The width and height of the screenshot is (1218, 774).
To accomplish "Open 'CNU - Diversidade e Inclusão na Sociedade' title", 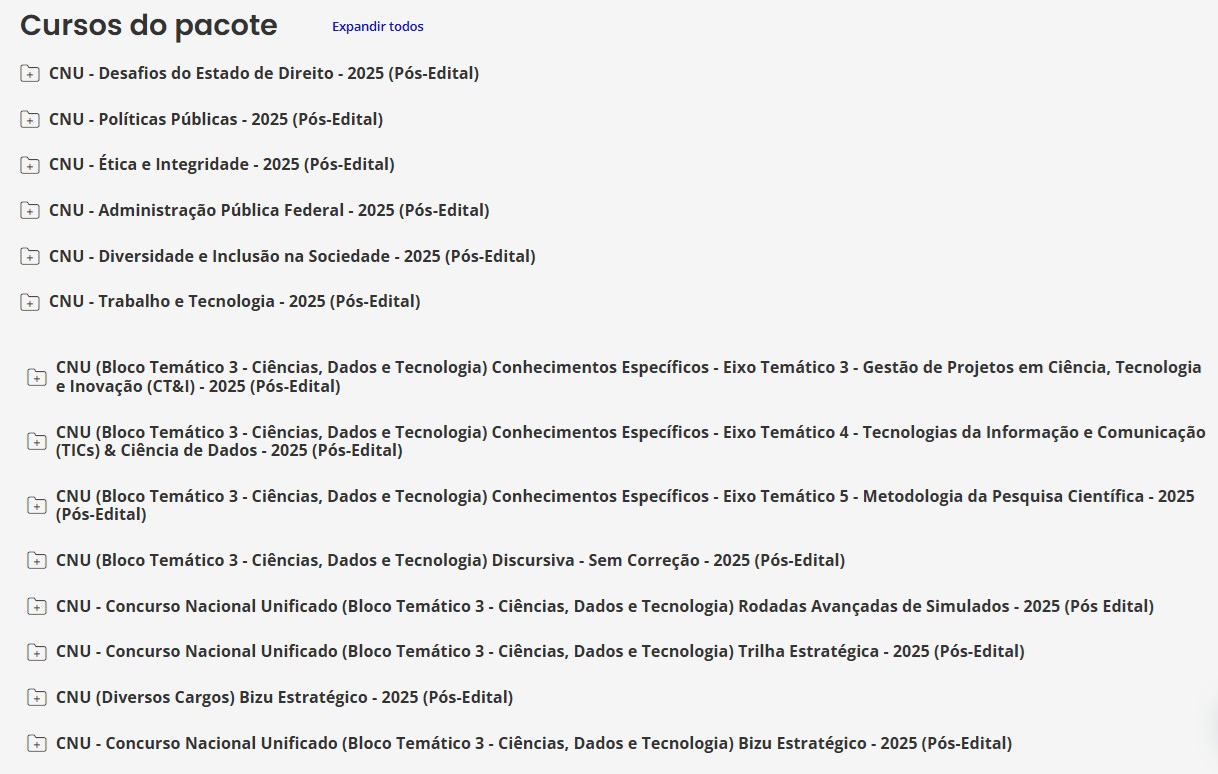I will point(292,256).
